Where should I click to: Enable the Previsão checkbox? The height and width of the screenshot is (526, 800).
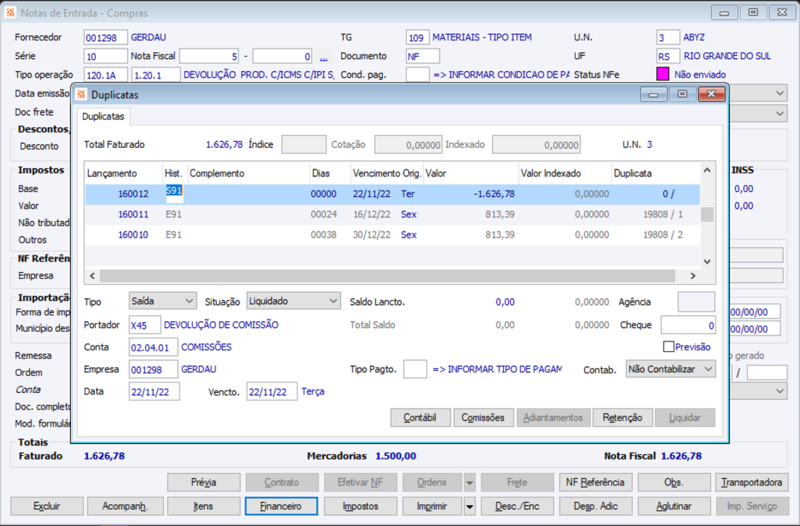pos(669,347)
